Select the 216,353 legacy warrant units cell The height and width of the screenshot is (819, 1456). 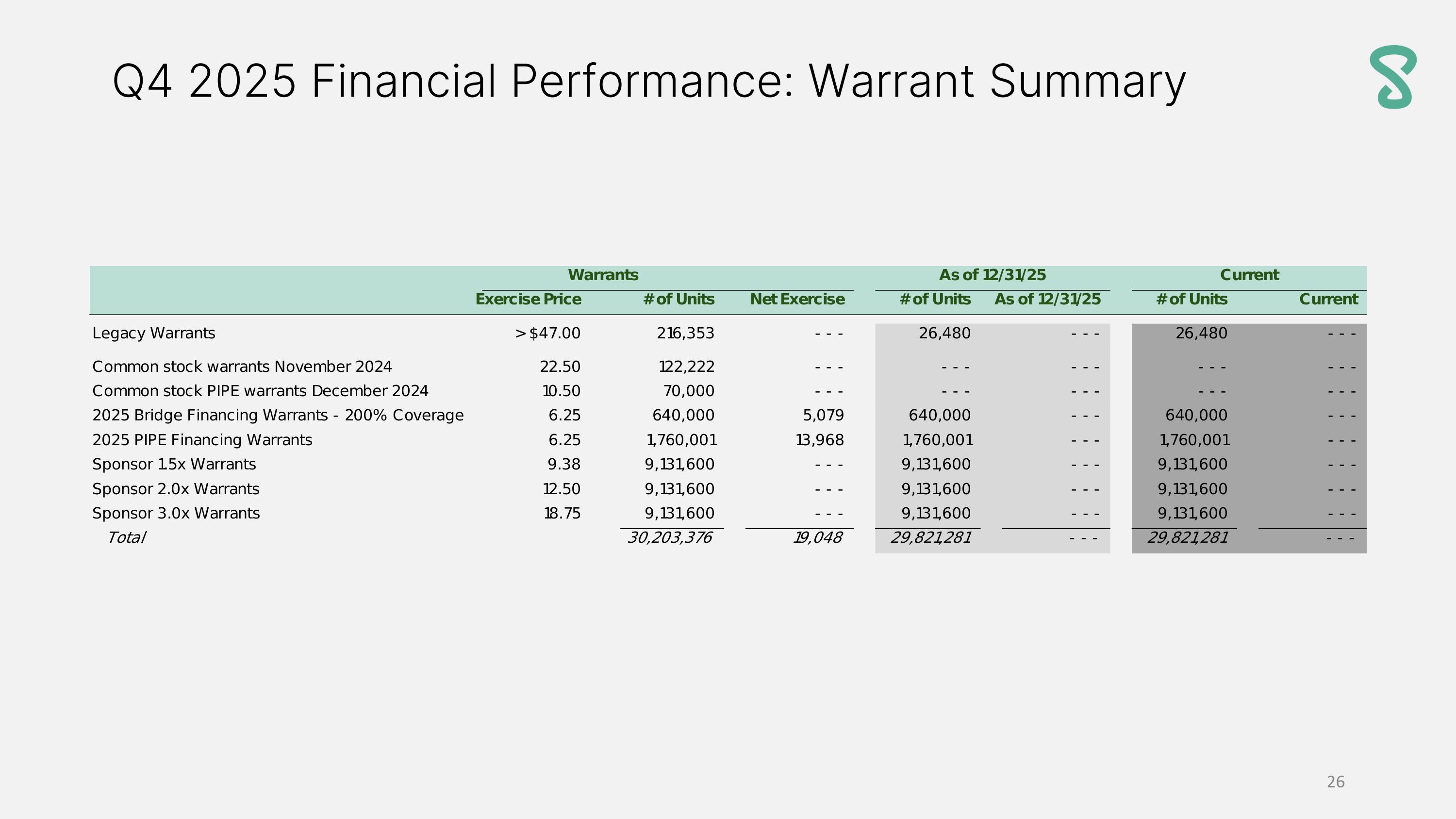click(685, 334)
